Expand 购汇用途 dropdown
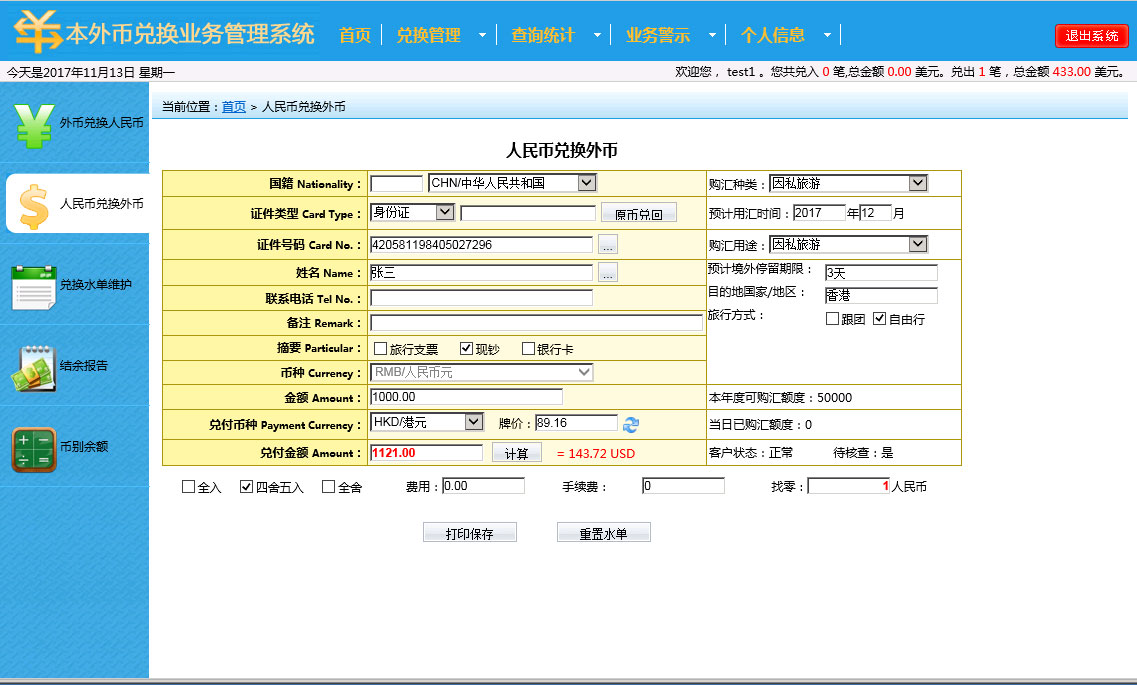1137x685 pixels. point(848,244)
